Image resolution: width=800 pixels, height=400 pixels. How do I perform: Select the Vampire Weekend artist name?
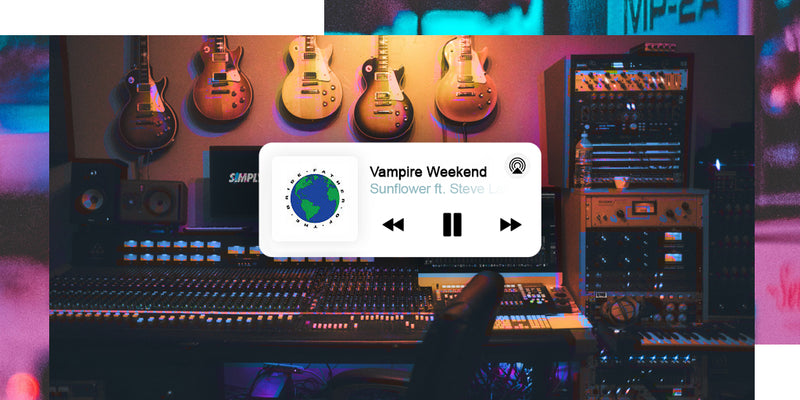(x=428, y=172)
